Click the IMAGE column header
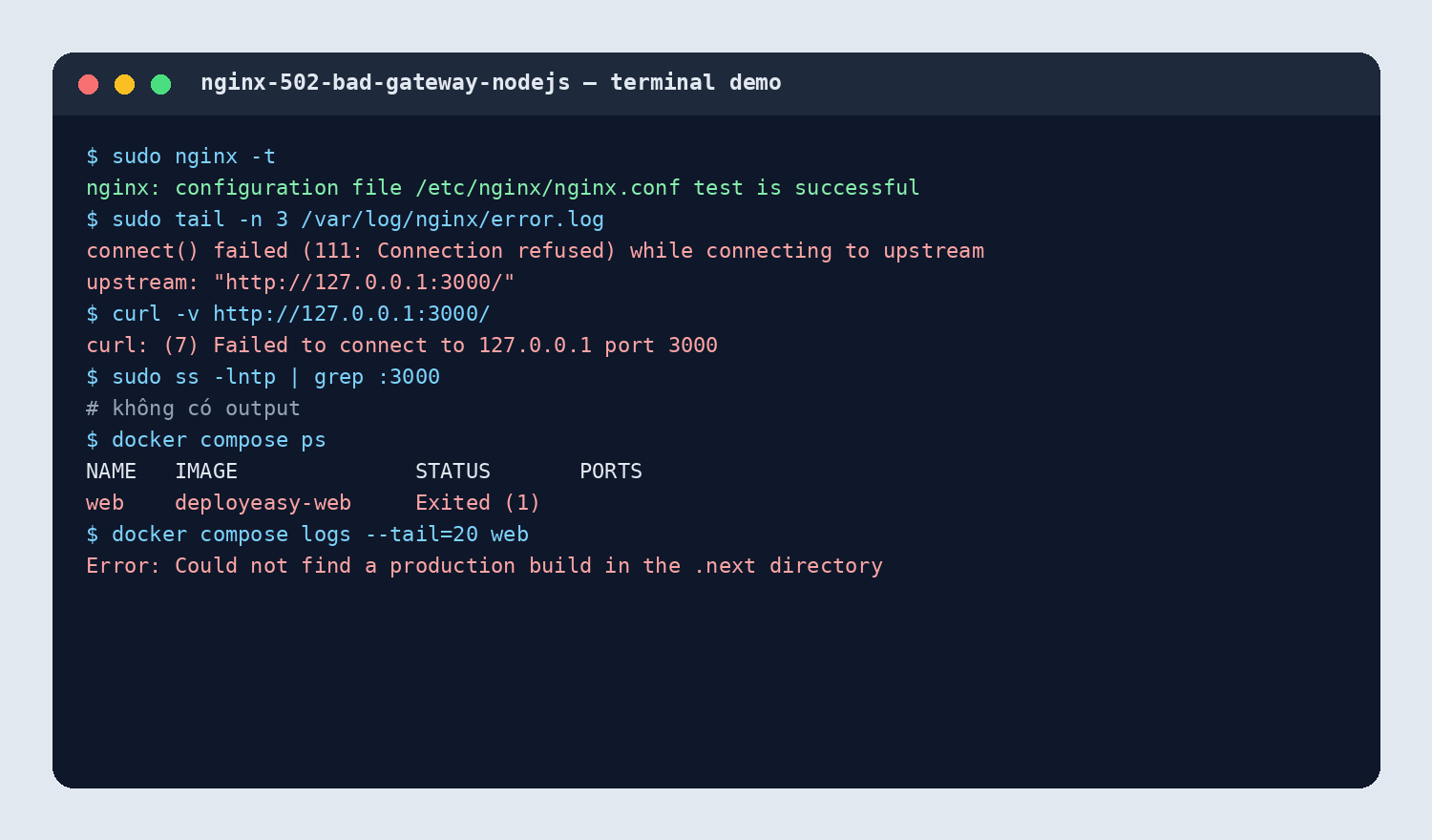The width and height of the screenshot is (1432, 840). (206, 472)
